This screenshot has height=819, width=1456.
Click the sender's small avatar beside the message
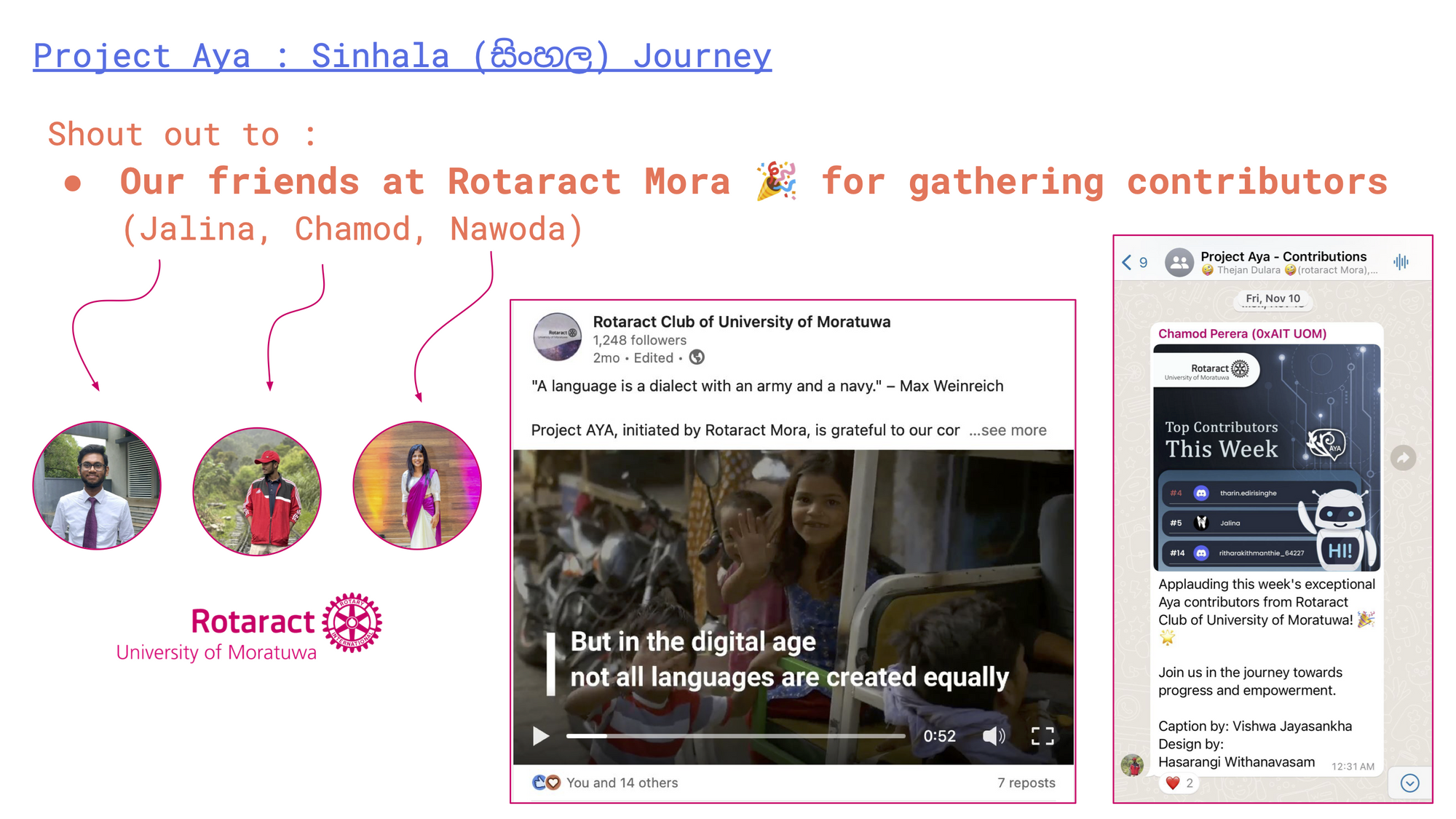[x=1133, y=765]
